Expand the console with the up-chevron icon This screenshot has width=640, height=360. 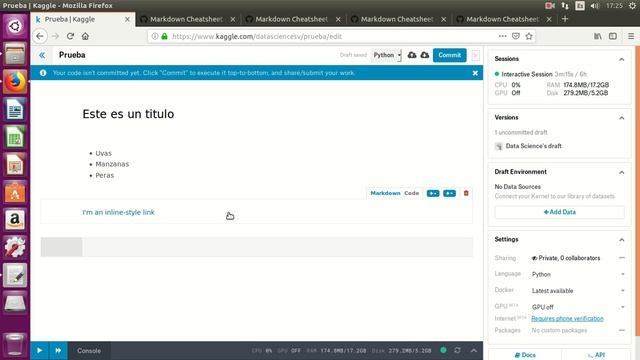point(473,350)
